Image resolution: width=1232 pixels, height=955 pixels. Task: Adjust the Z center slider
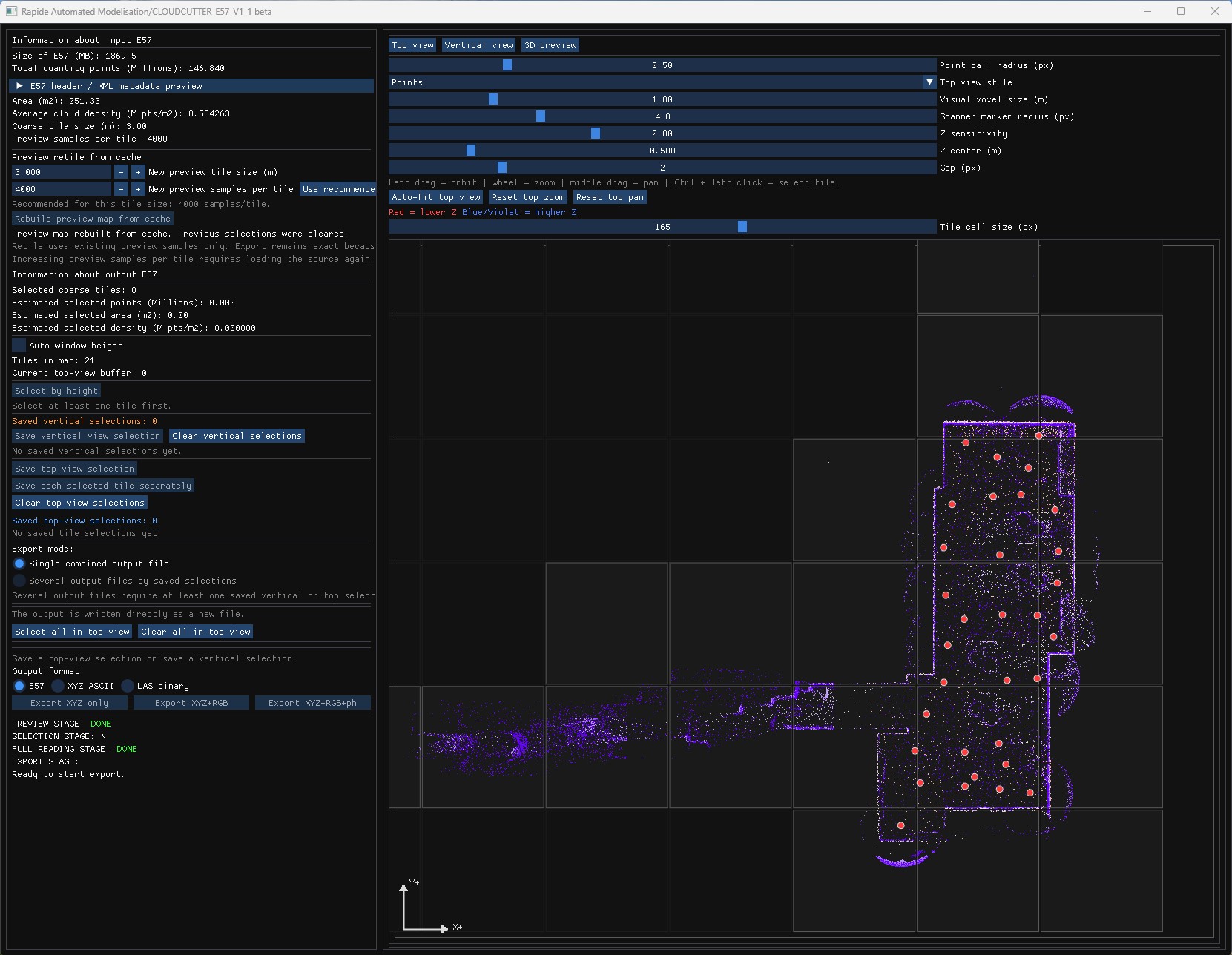point(662,151)
